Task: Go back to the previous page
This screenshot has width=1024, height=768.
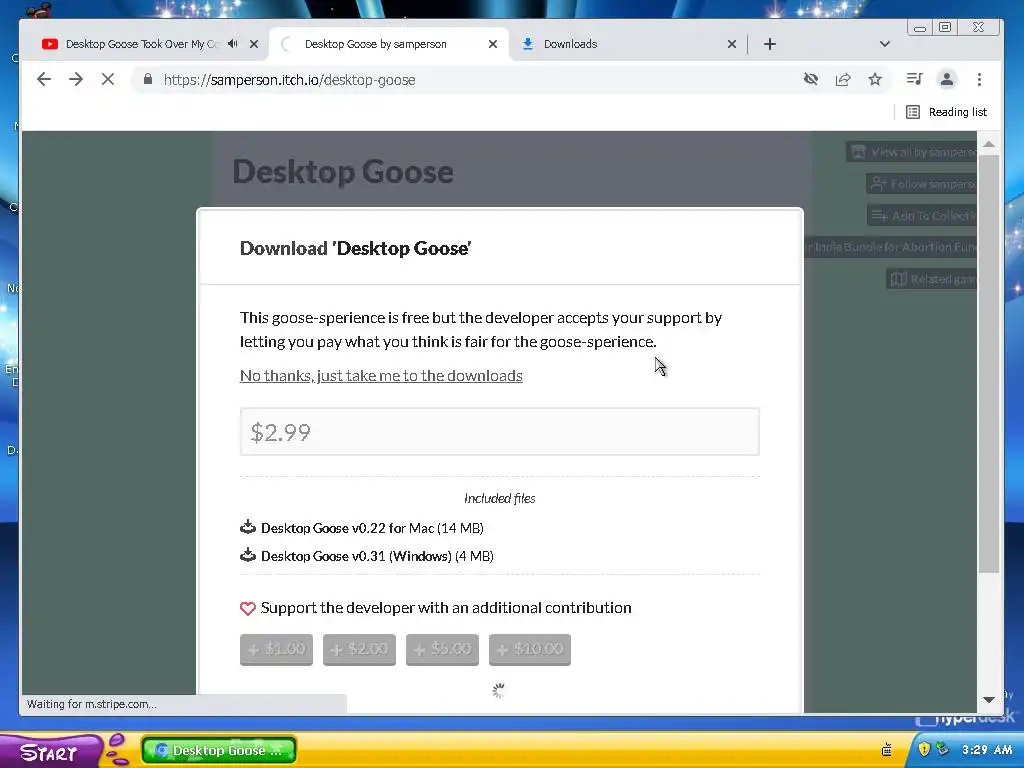Action: tap(44, 80)
